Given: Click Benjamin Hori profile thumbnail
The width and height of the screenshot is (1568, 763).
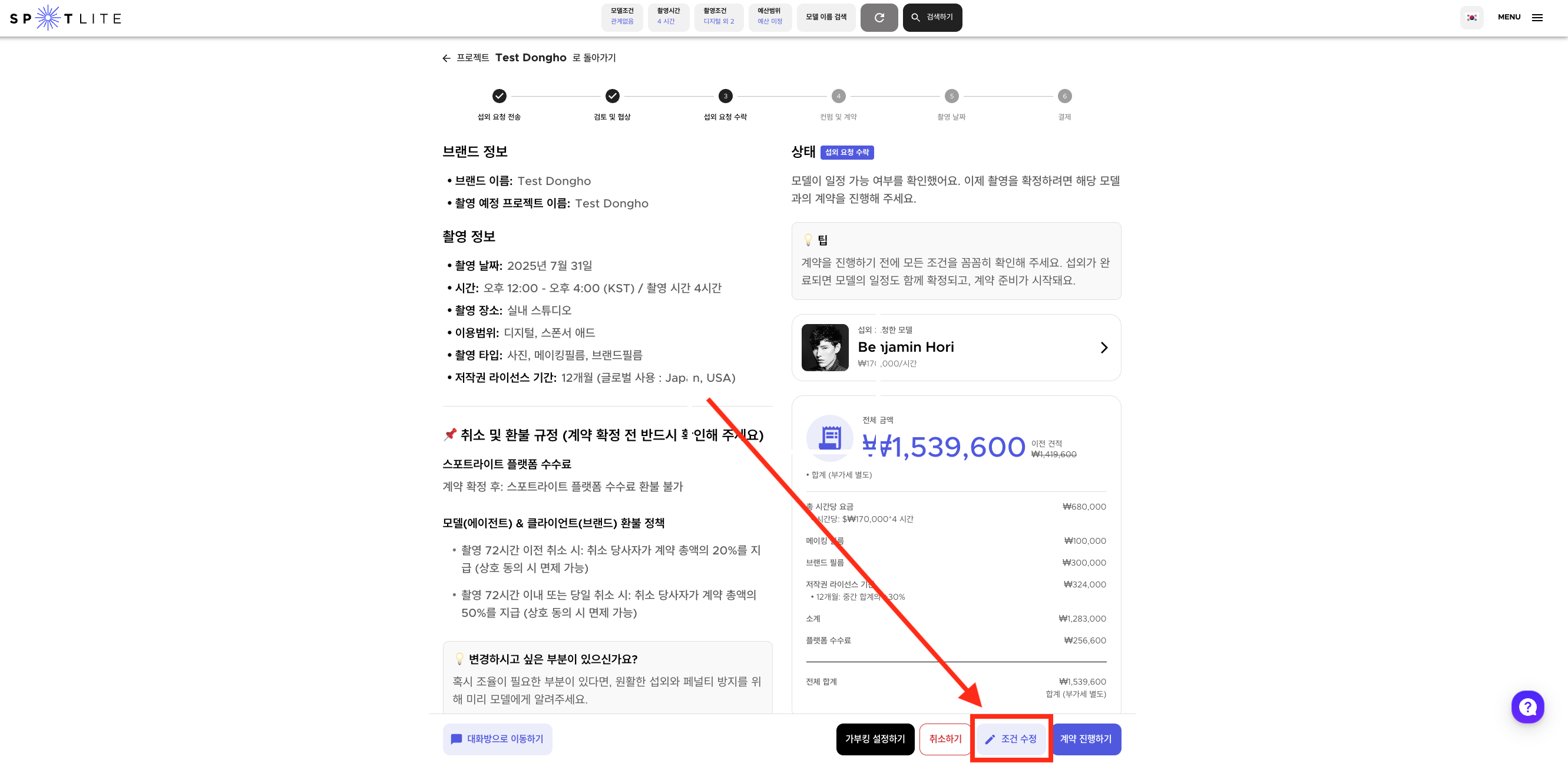Looking at the screenshot, I should 825,348.
